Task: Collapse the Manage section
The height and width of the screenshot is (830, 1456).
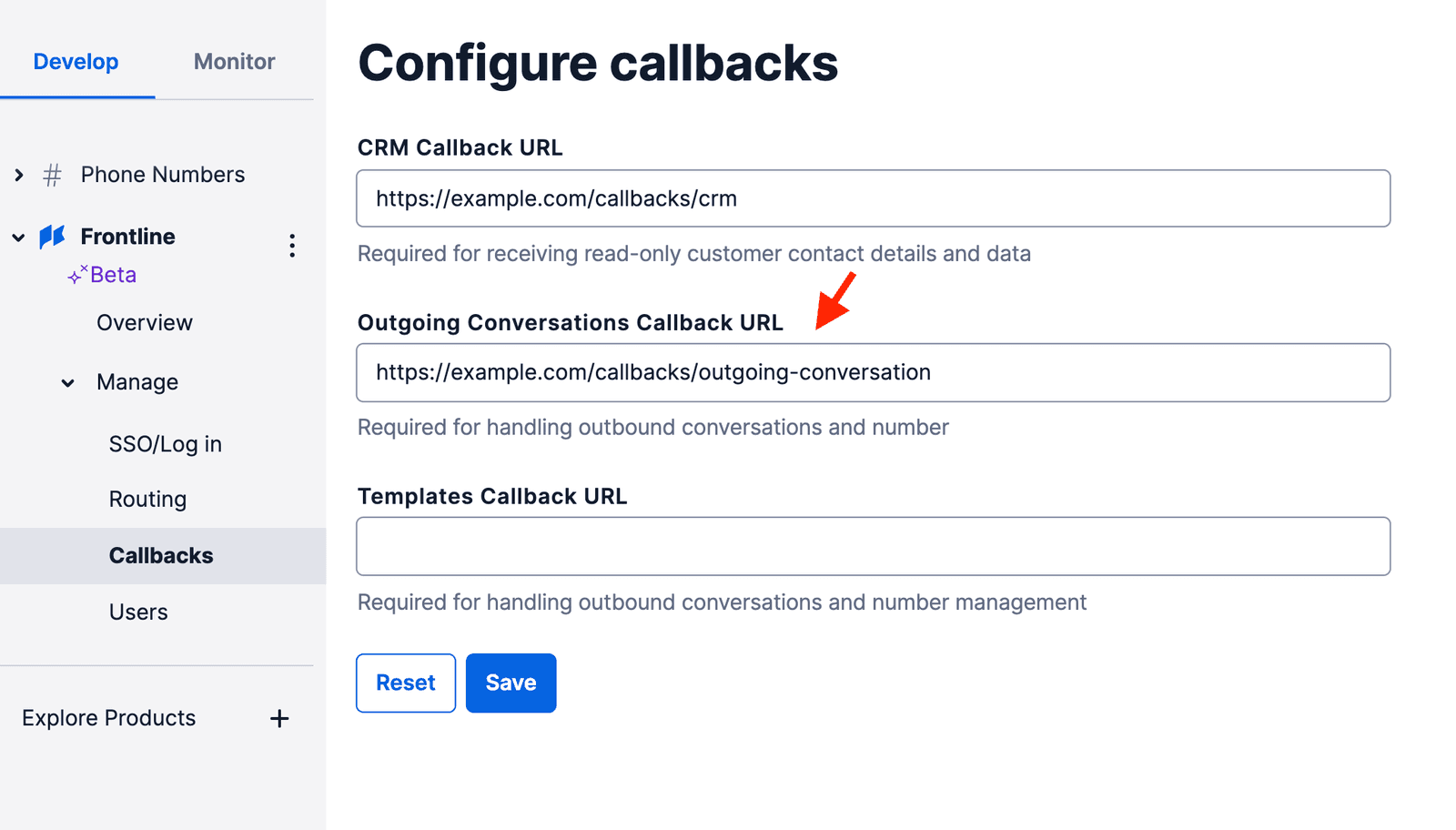Action: point(67,382)
